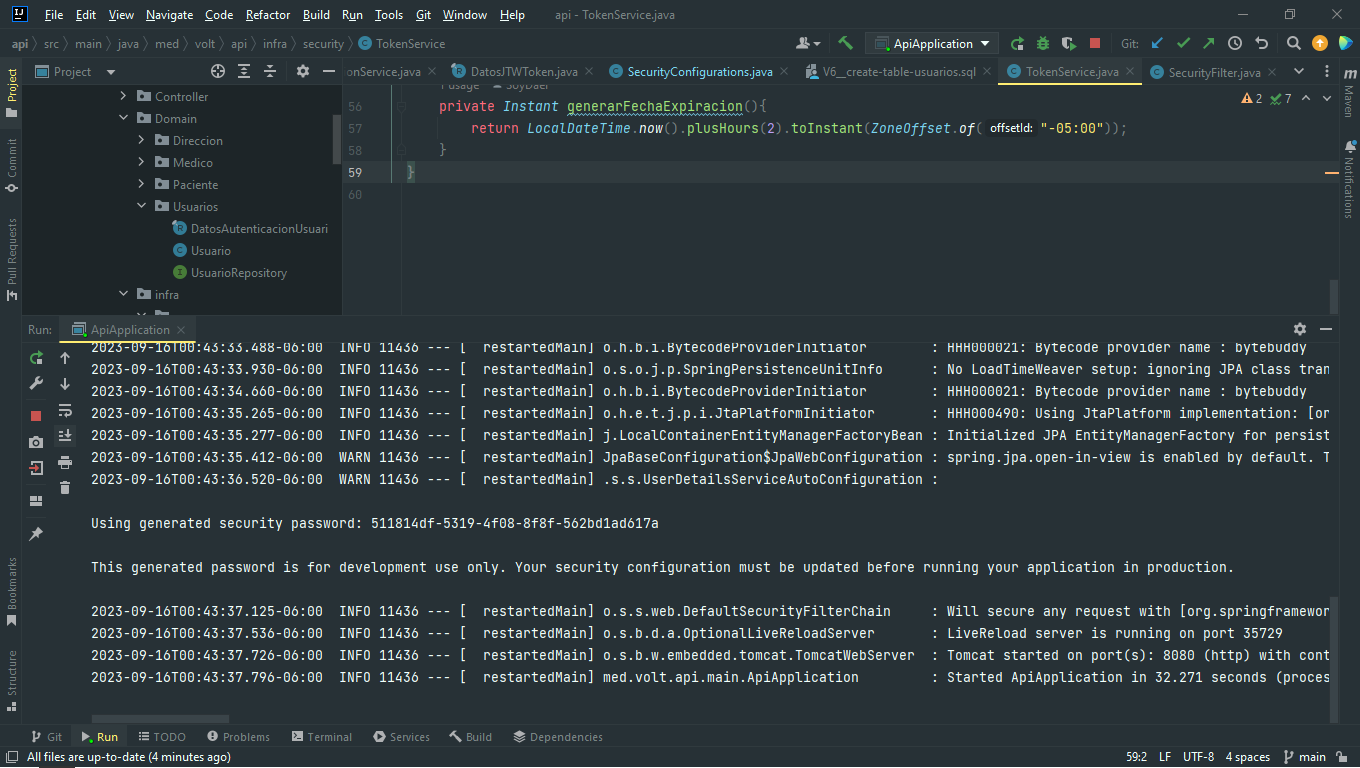Hide the Project tool window
The image size is (1360, 768).
click(329, 71)
